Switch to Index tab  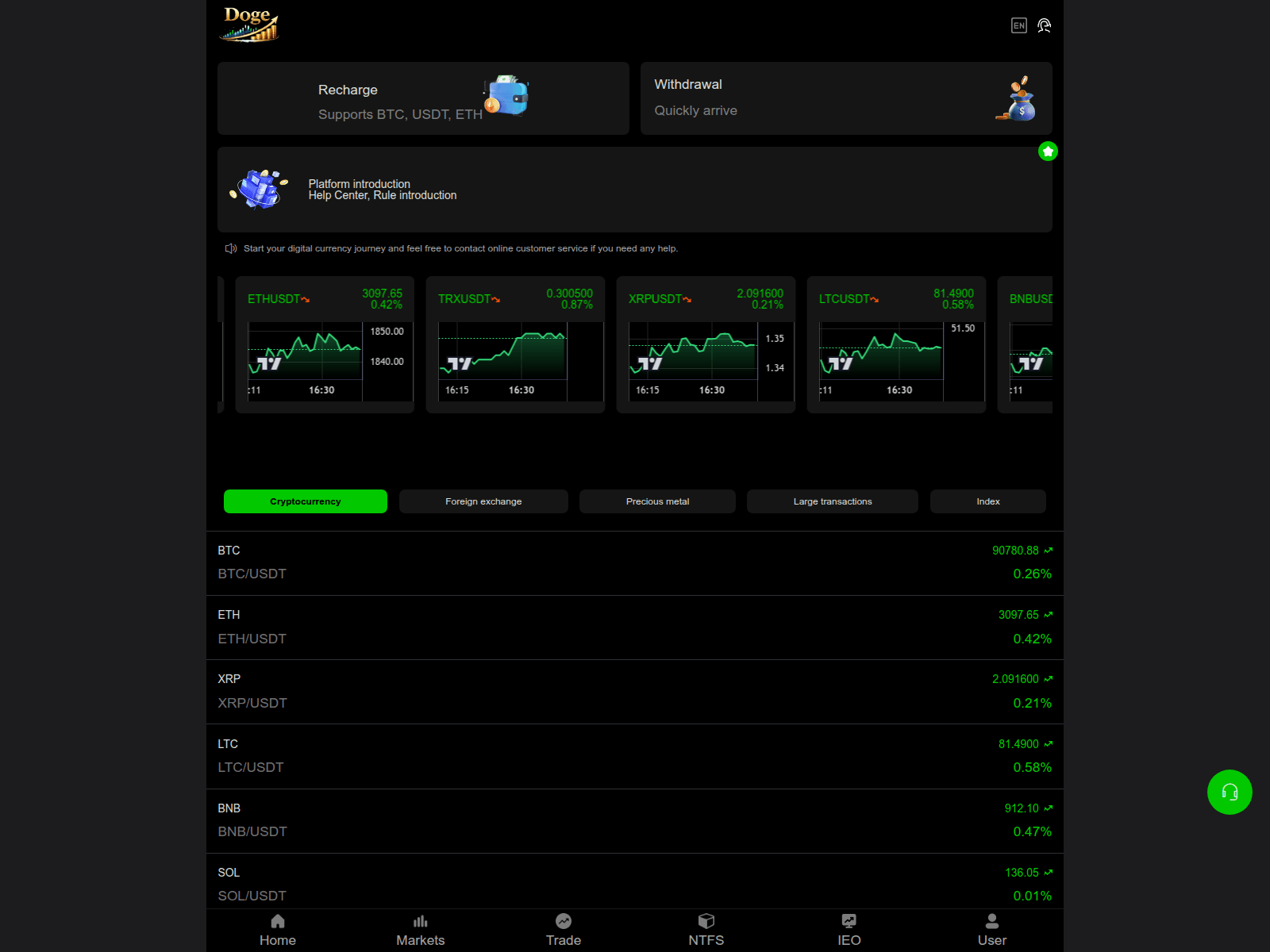(x=988, y=501)
